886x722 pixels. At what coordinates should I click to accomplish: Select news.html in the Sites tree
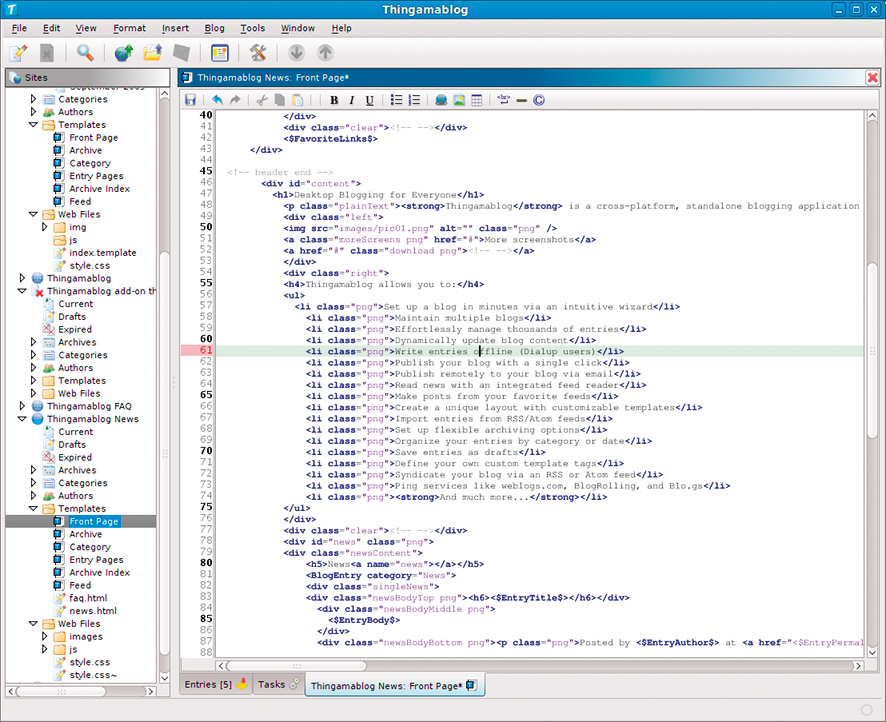click(93, 611)
